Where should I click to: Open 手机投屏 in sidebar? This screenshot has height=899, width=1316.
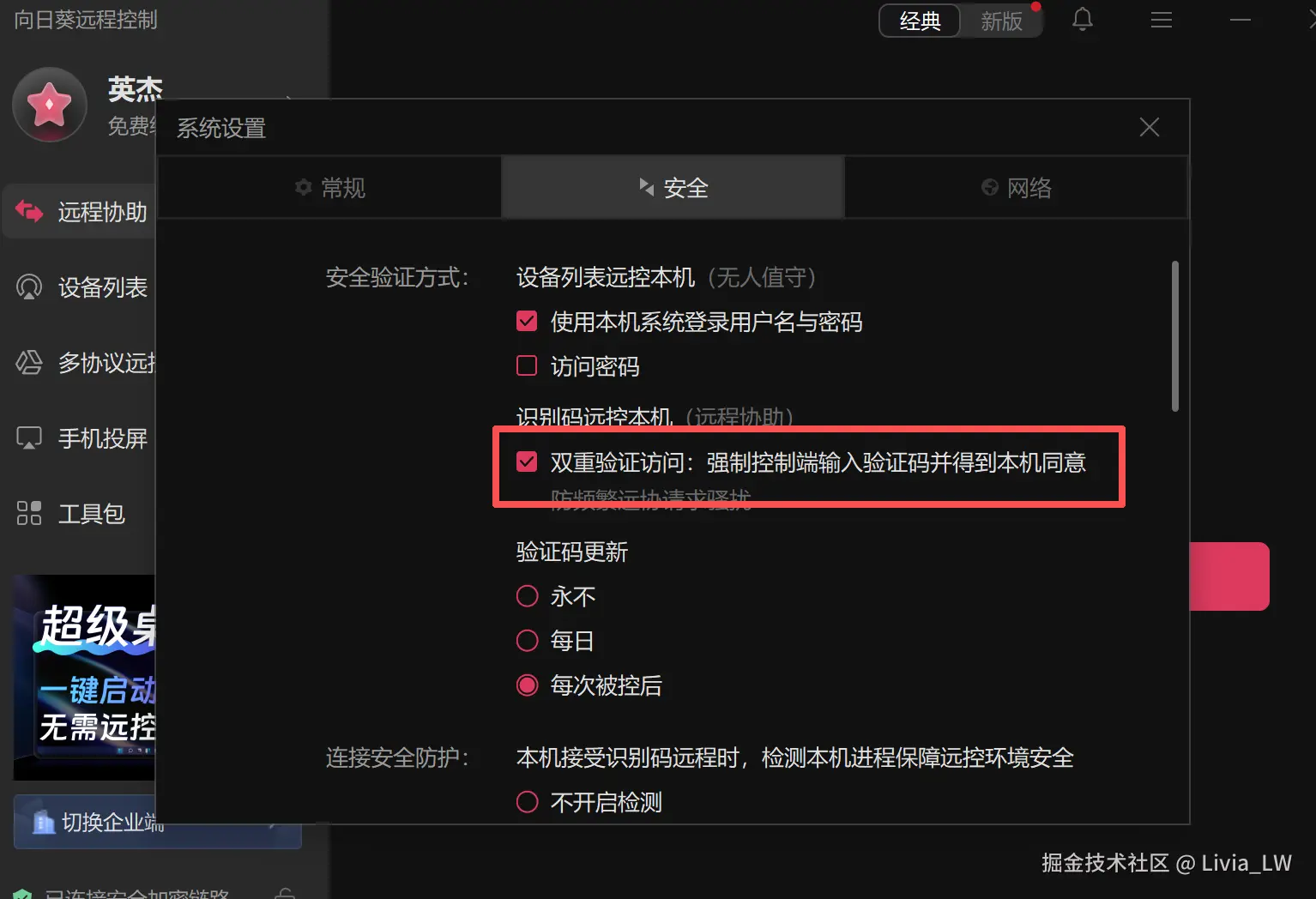pos(79,438)
